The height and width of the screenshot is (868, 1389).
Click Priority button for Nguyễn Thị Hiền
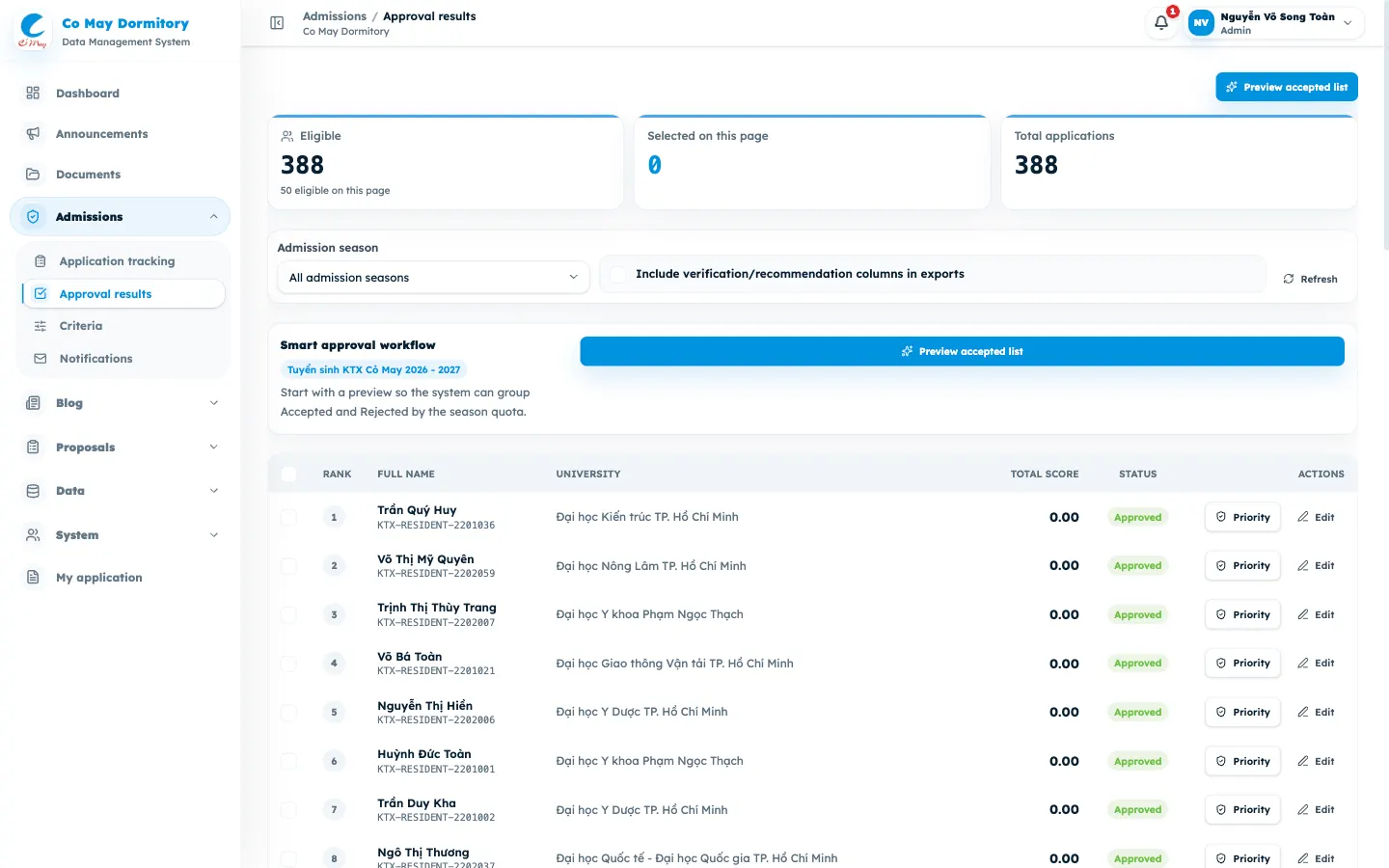(x=1242, y=713)
